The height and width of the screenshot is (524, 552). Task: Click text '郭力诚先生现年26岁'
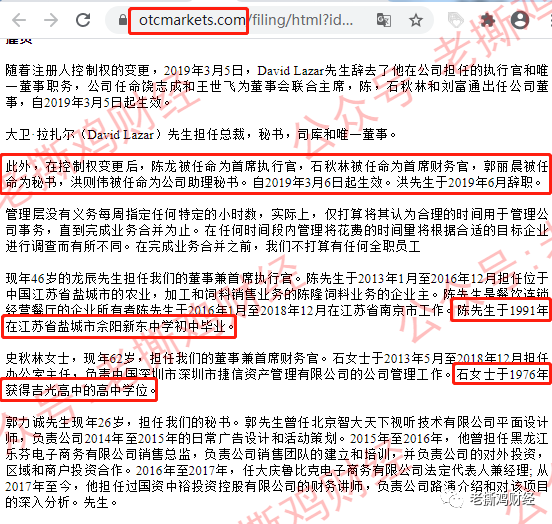click(65, 422)
